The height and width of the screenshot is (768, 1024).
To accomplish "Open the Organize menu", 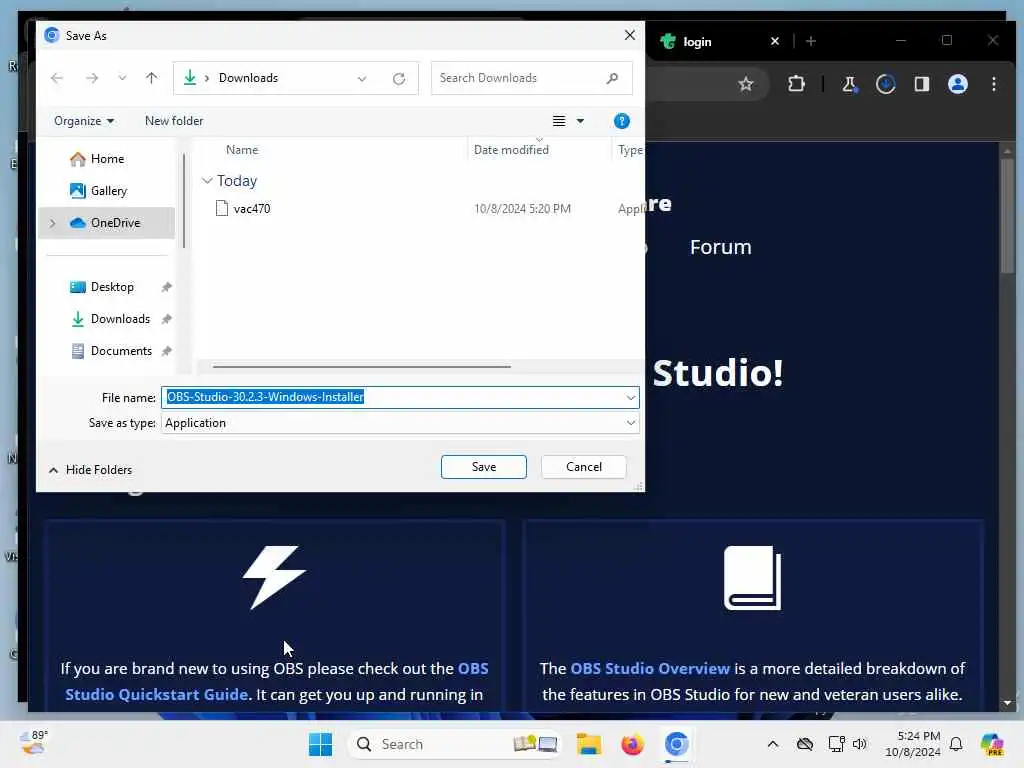I will point(84,121).
